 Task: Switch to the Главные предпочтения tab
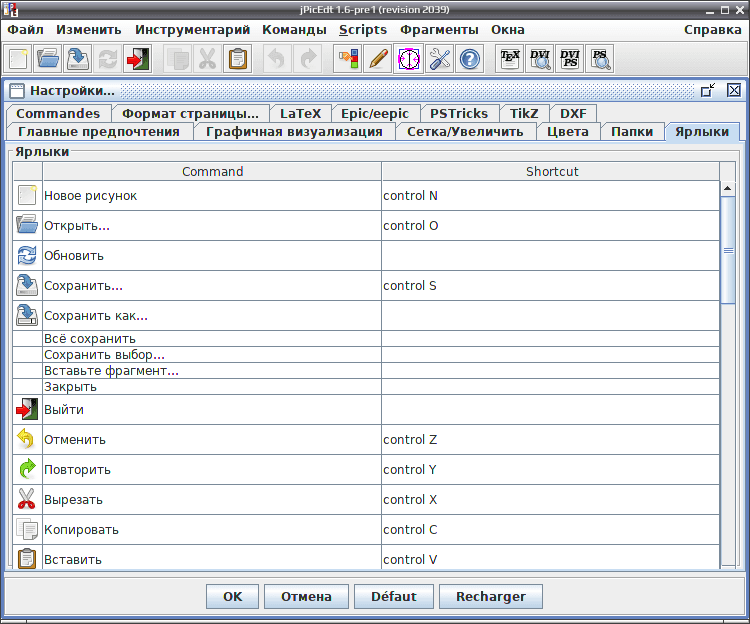click(99, 131)
